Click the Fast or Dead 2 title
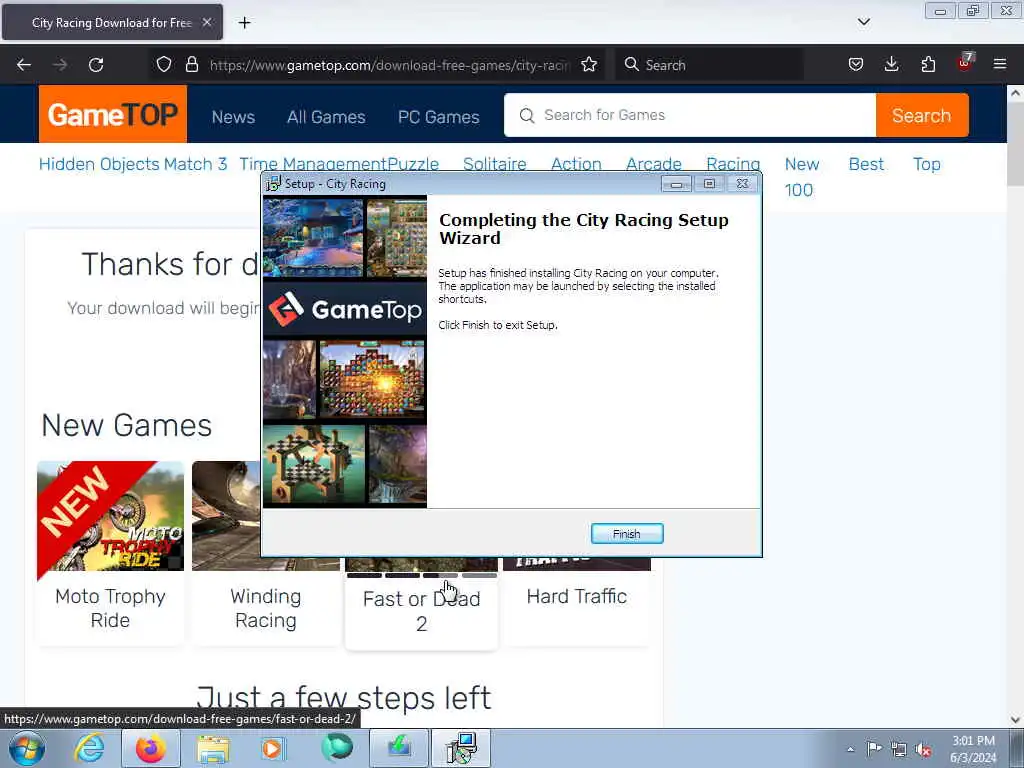Viewport: 1024px width, 768px height. coord(421,611)
